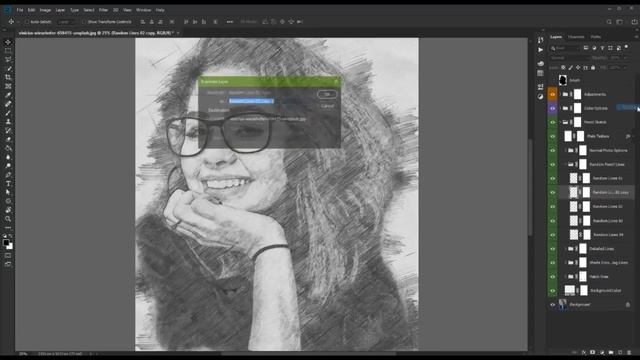
Task: Select the Eraser tool
Action: [8, 139]
